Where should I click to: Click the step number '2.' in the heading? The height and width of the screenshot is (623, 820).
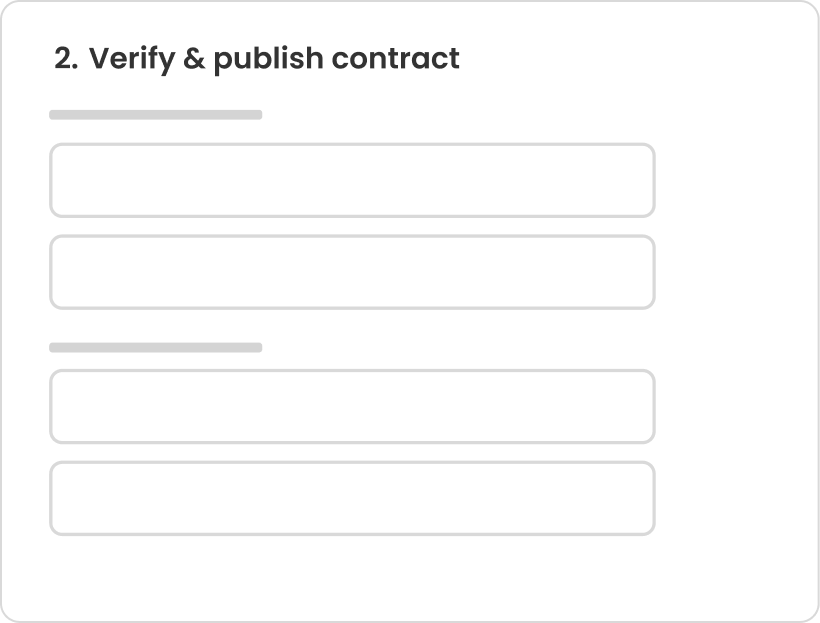[x=64, y=57]
